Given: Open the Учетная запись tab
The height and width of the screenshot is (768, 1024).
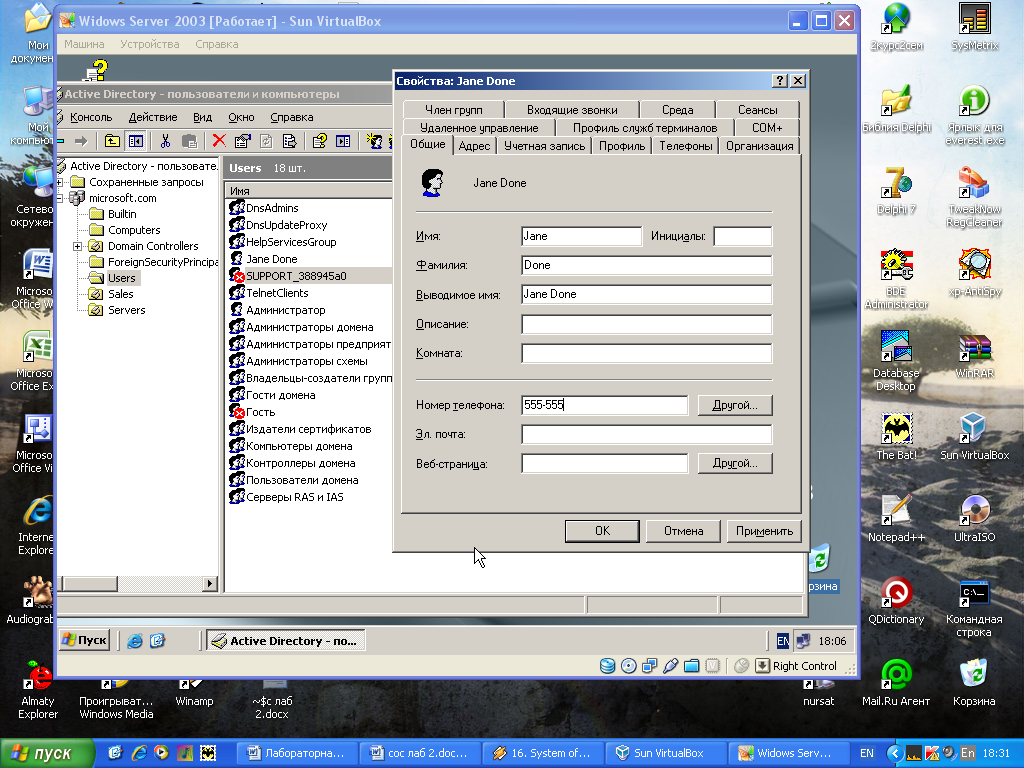Looking at the screenshot, I should (x=544, y=146).
